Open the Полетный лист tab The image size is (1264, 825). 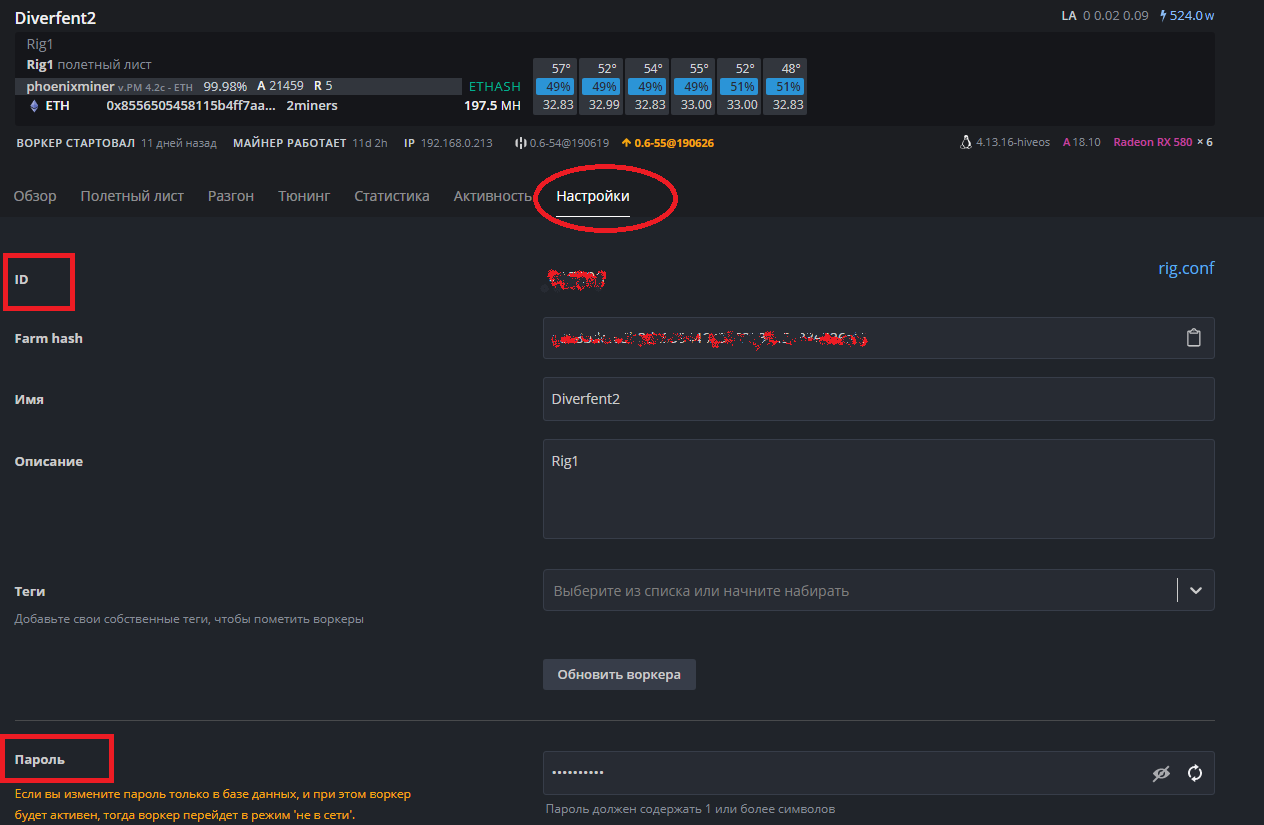click(x=132, y=196)
